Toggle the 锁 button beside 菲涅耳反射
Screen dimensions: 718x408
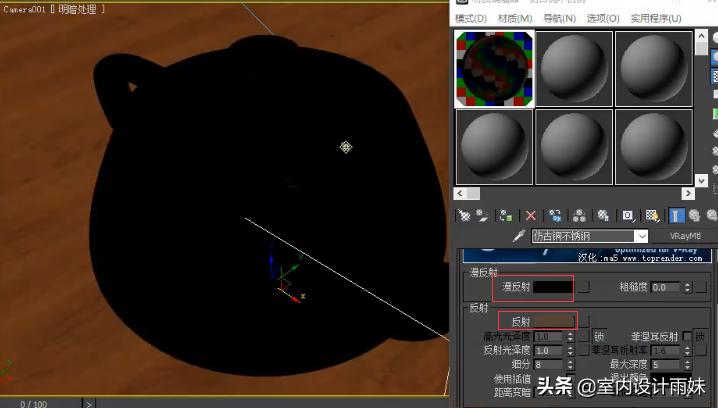tap(700, 337)
